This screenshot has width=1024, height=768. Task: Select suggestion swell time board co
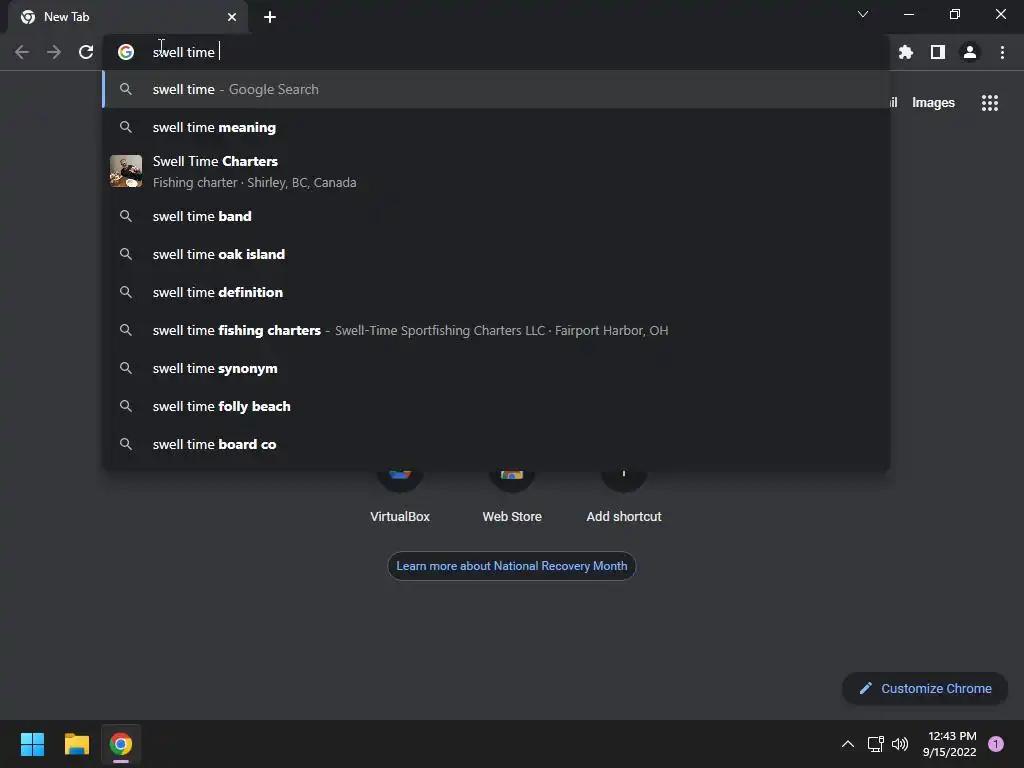coord(496,444)
